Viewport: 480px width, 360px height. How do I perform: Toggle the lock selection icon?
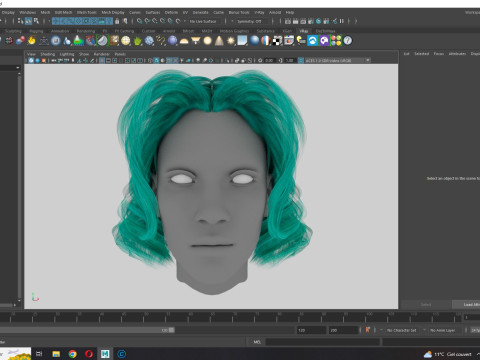[x=117, y=21]
